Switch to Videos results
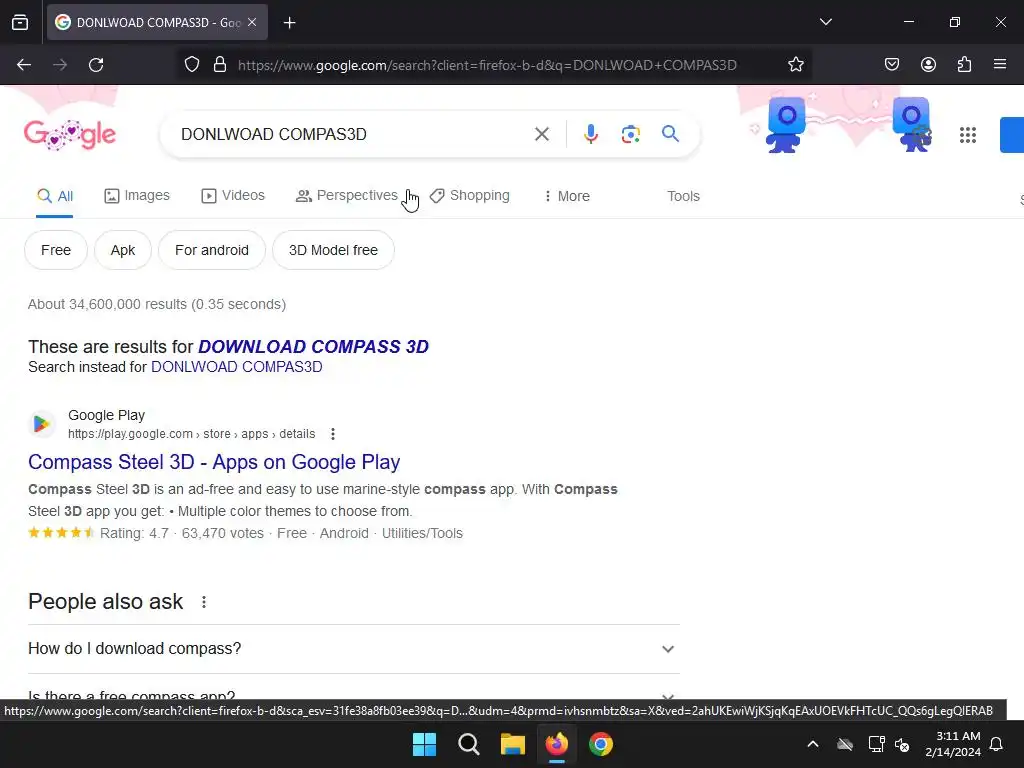 click(233, 196)
